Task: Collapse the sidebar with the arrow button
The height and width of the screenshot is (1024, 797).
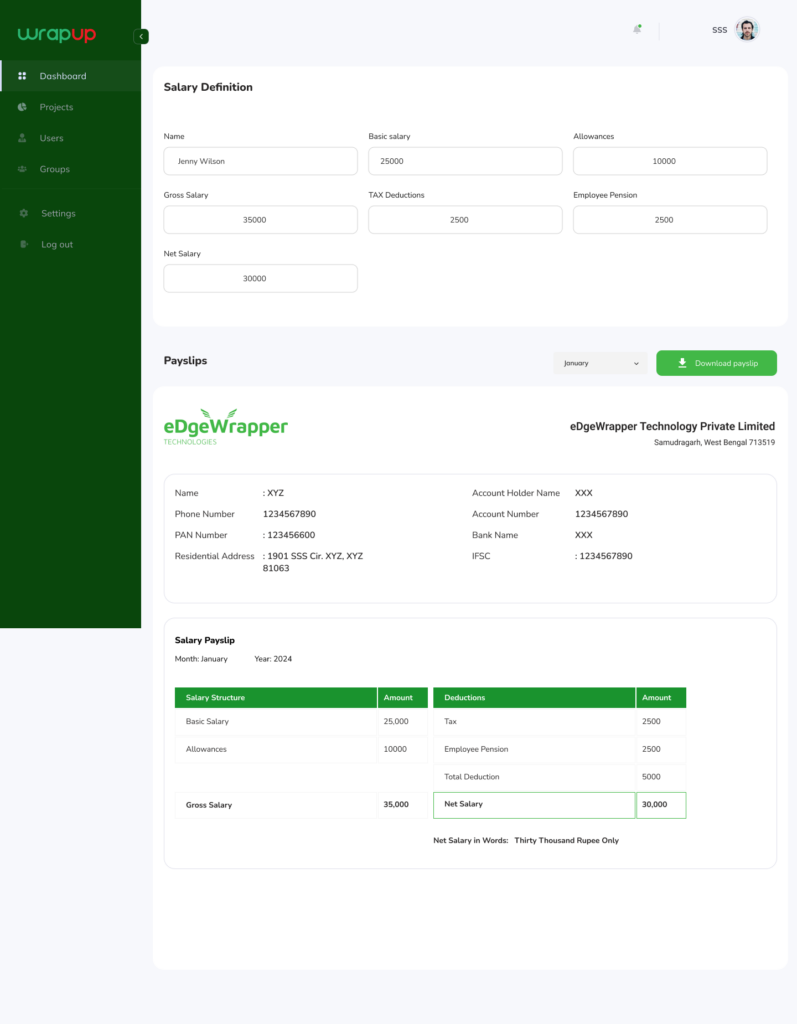Action: pos(141,36)
